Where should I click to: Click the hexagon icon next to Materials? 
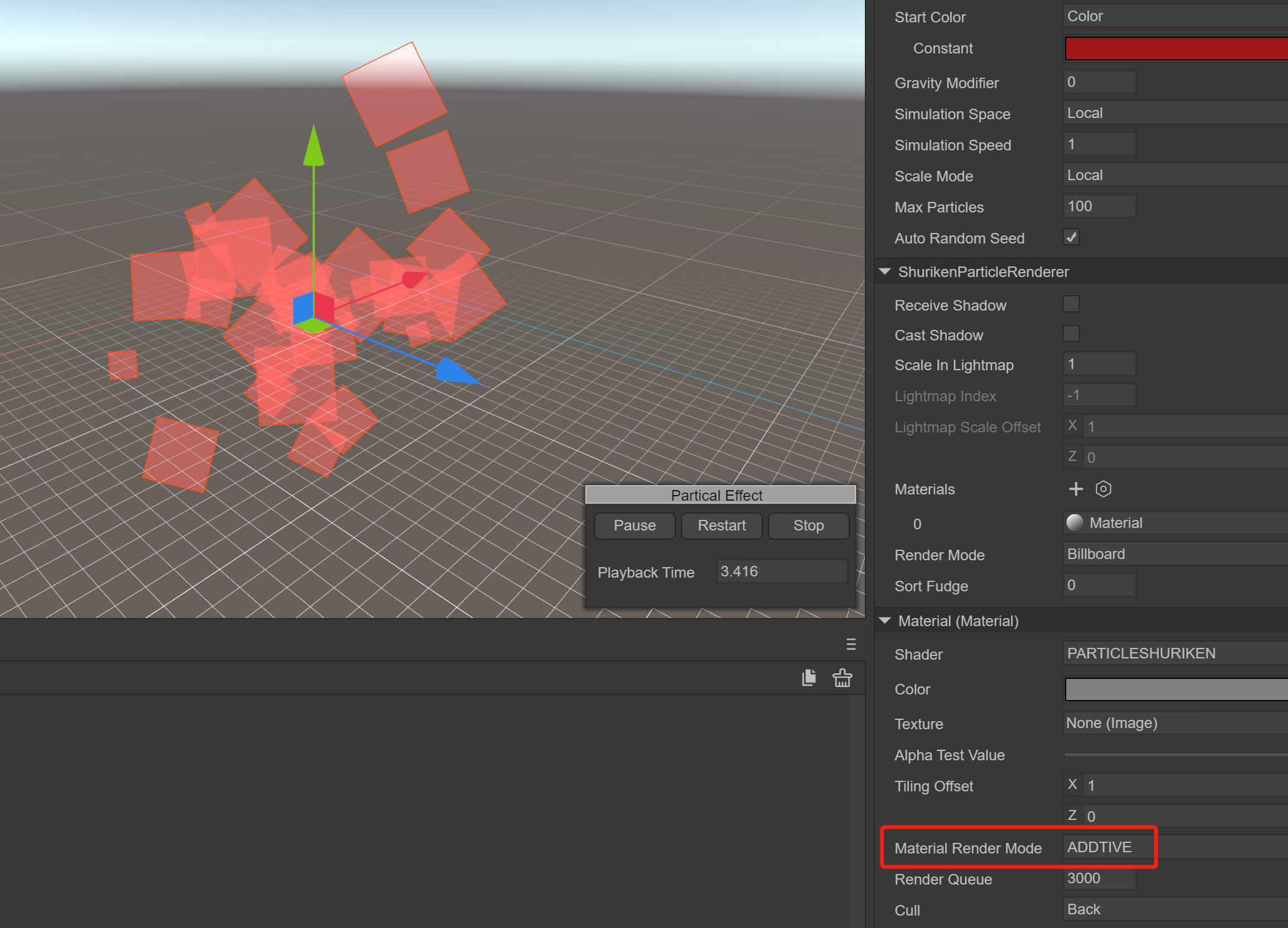1103,489
